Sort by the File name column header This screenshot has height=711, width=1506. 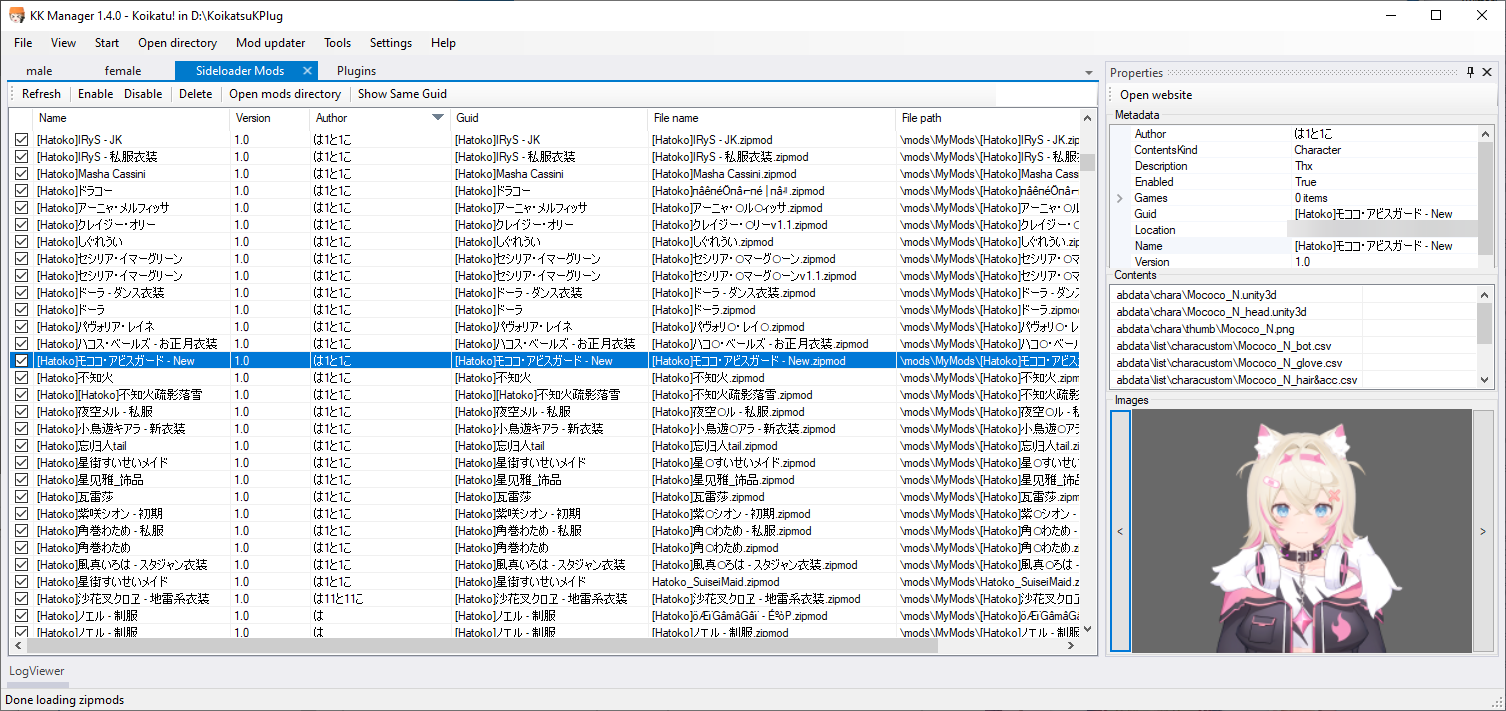pos(771,118)
